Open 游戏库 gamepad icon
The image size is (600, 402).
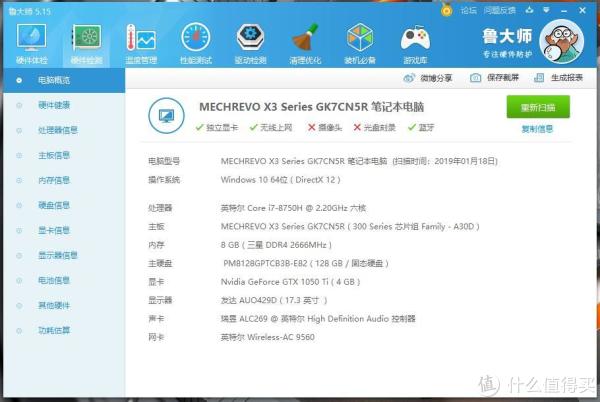[x=415, y=38]
